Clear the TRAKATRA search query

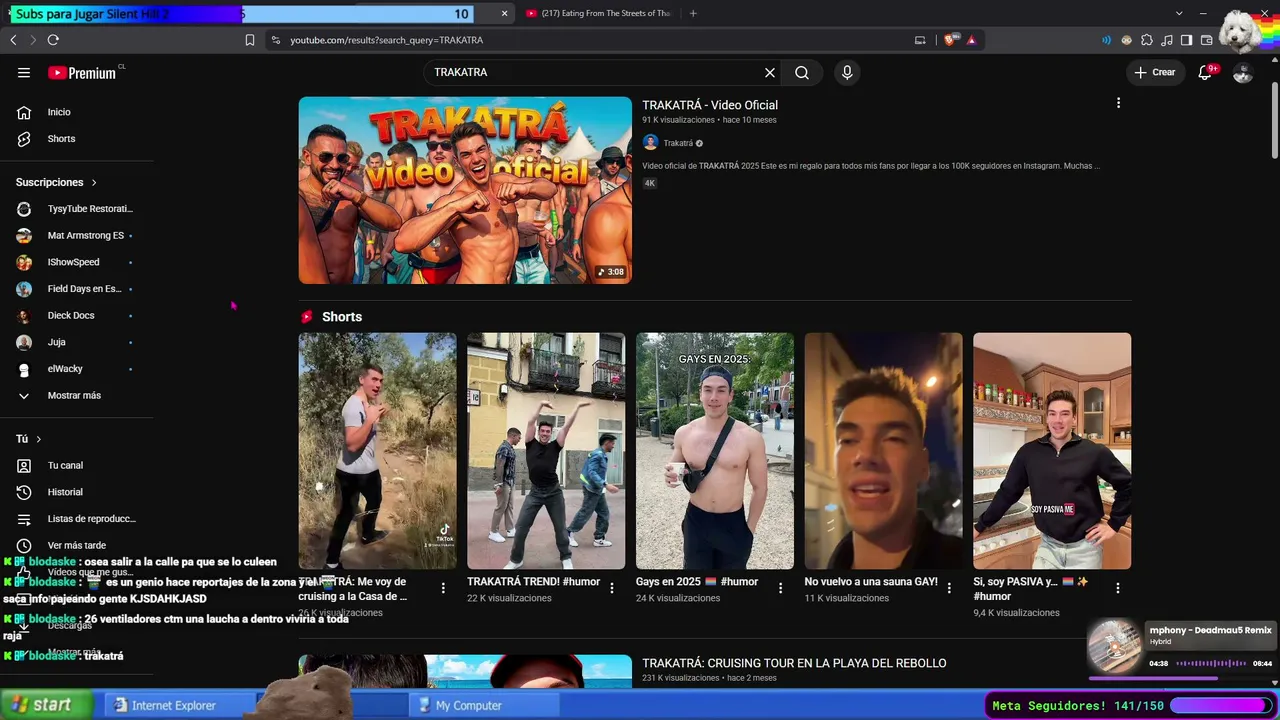point(770,72)
